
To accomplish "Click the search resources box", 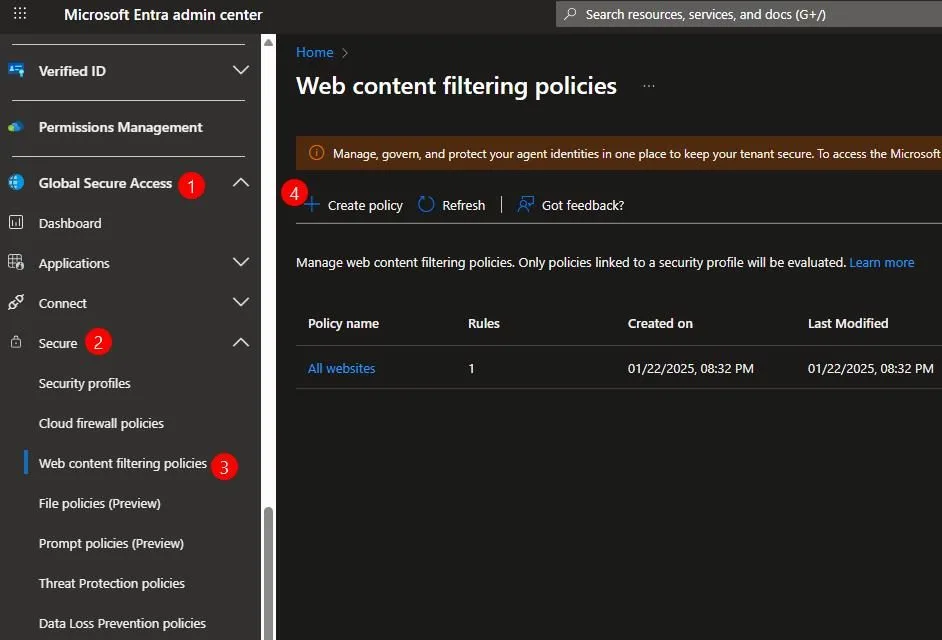I will point(749,14).
